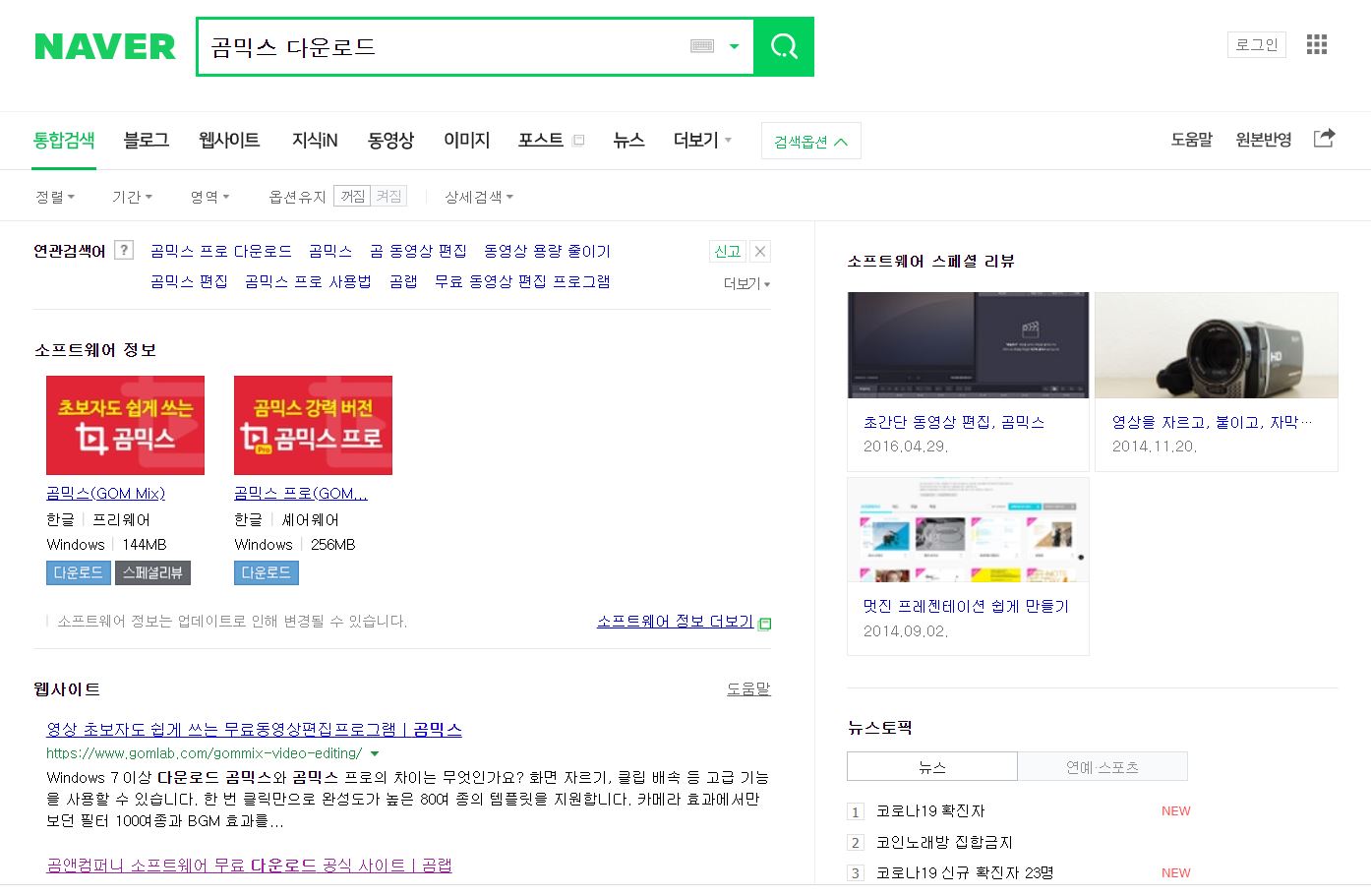The width and height of the screenshot is (1371, 896).
Task: Open the on-screen keyboard icon in search box
Action: pos(702,46)
